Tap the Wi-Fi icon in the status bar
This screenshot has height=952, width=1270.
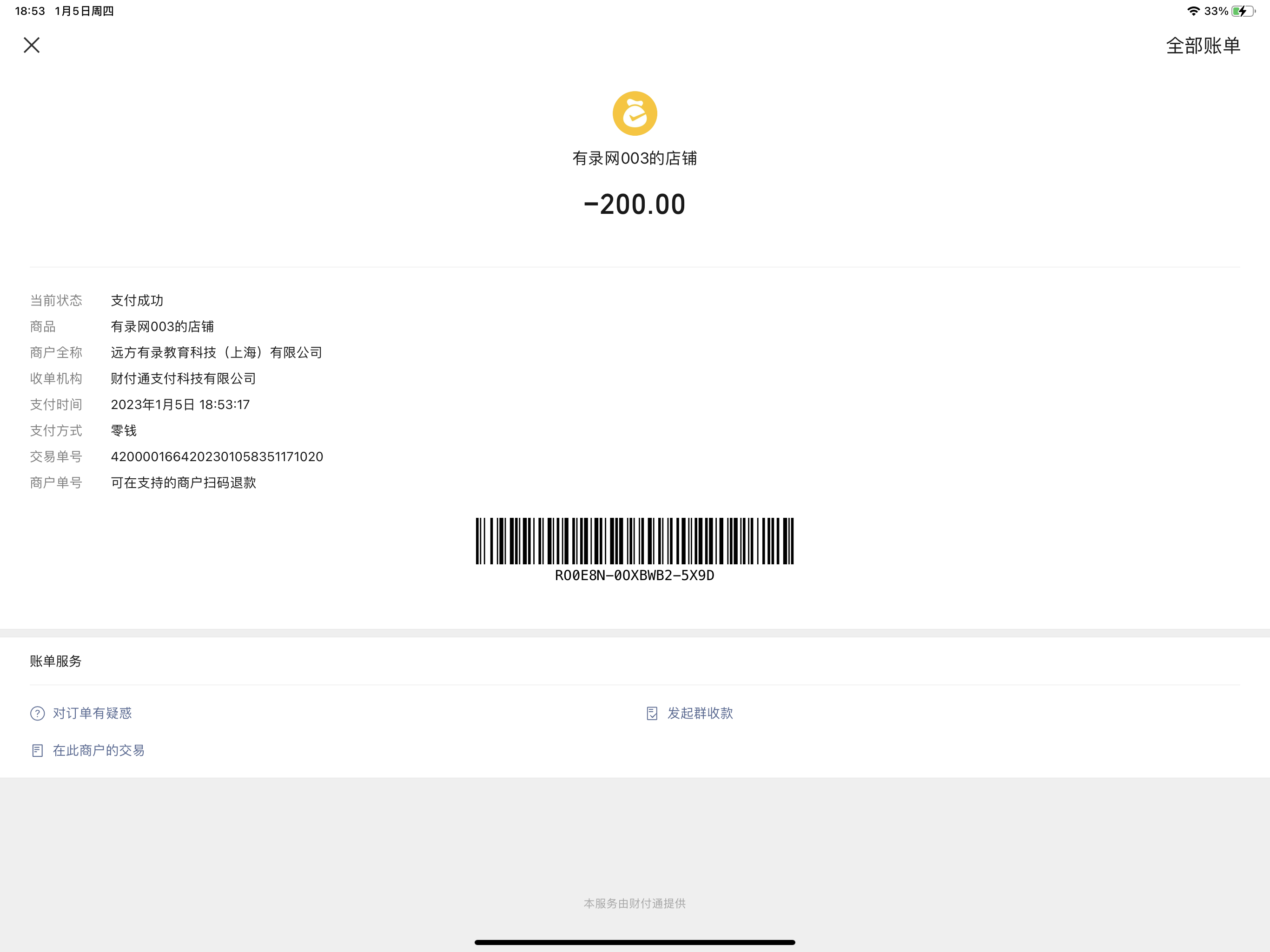[1194, 11]
